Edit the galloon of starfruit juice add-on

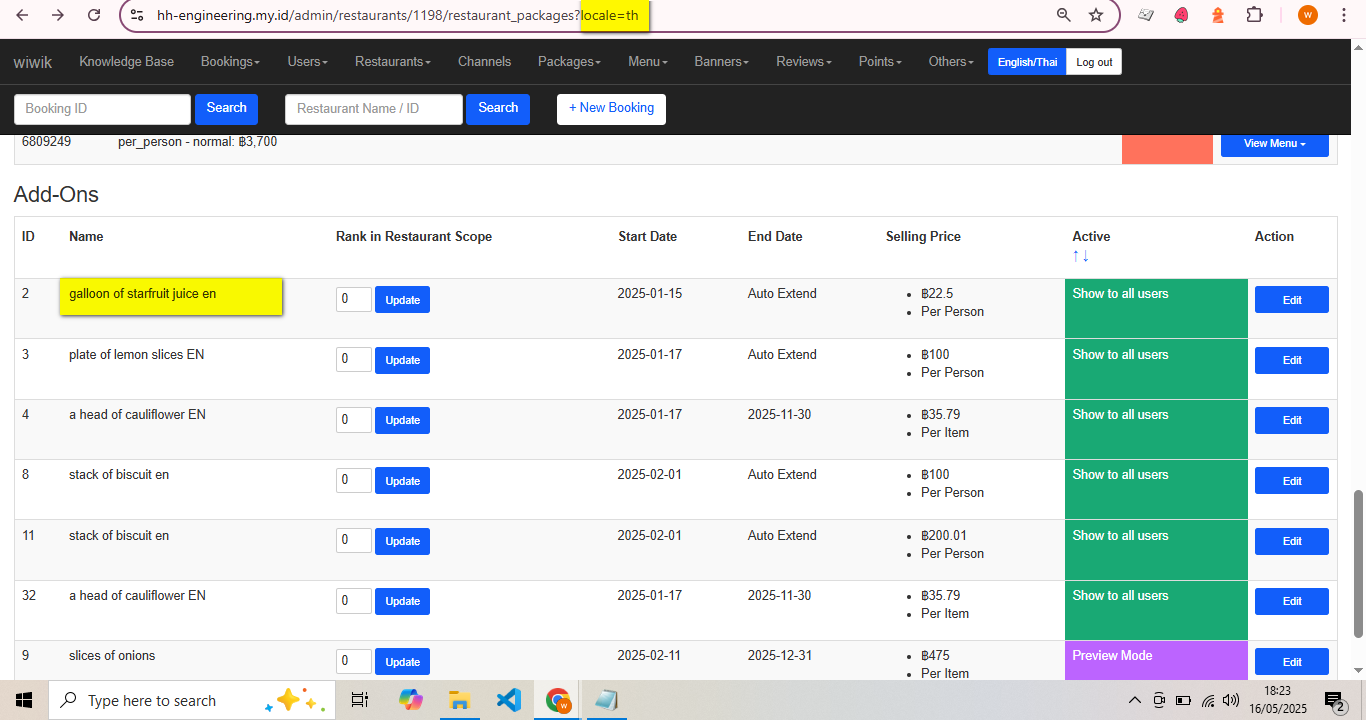tap(1291, 300)
